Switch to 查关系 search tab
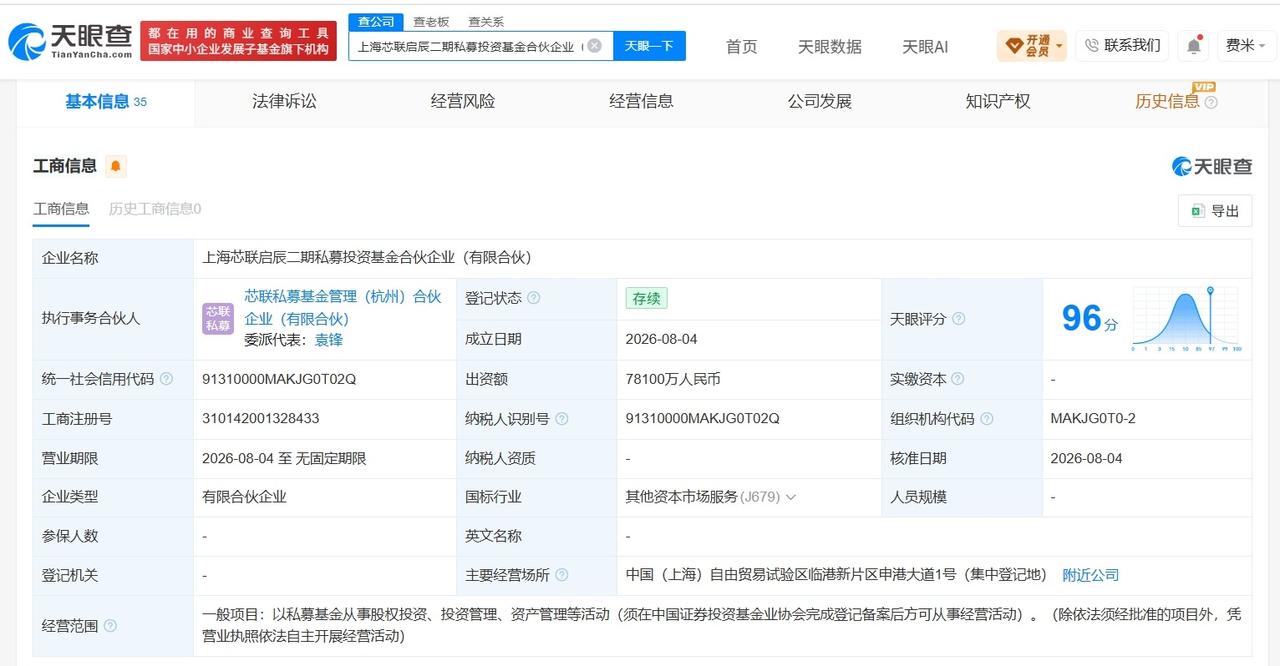 [x=486, y=21]
